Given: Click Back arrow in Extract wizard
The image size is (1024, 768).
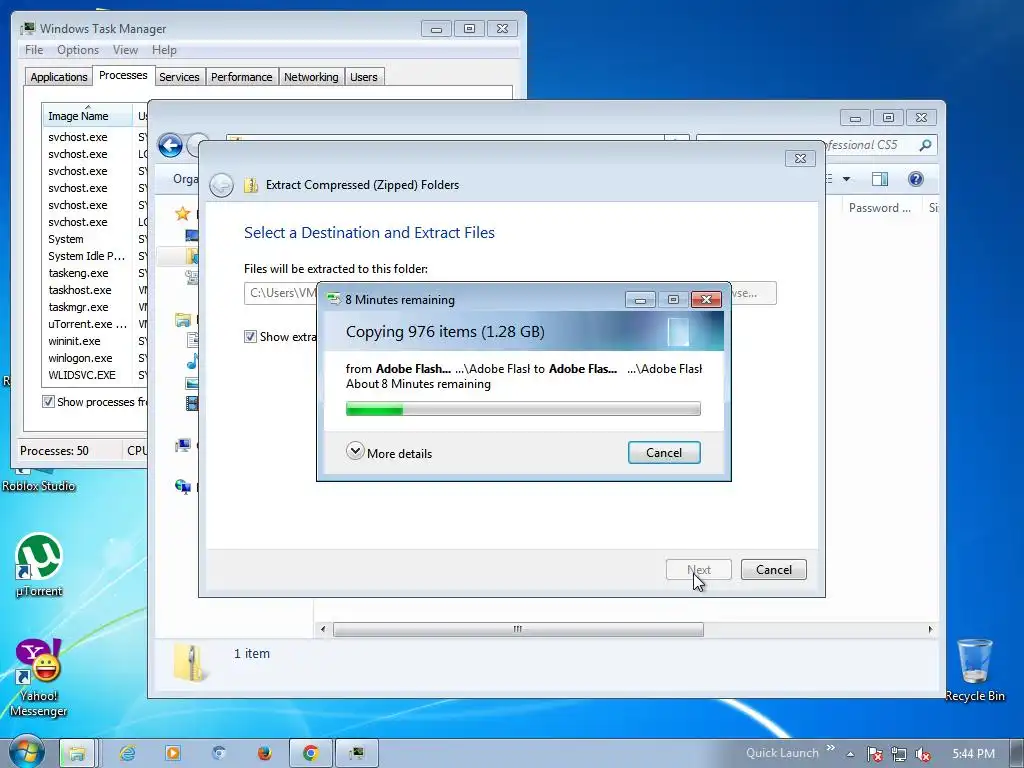Looking at the screenshot, I should [x=221, y=185].
